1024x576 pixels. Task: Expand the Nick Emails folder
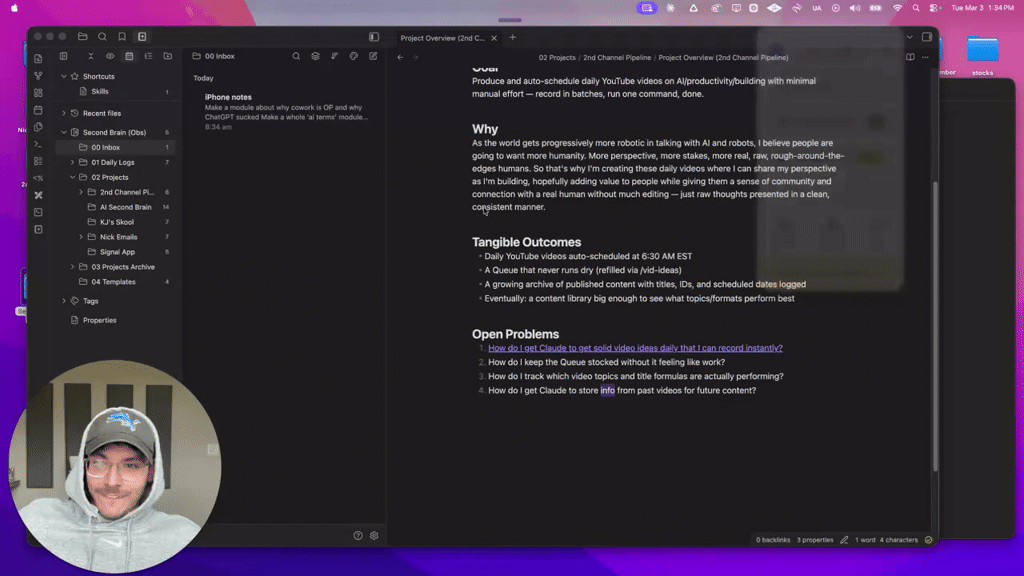[x=81, y=237]
